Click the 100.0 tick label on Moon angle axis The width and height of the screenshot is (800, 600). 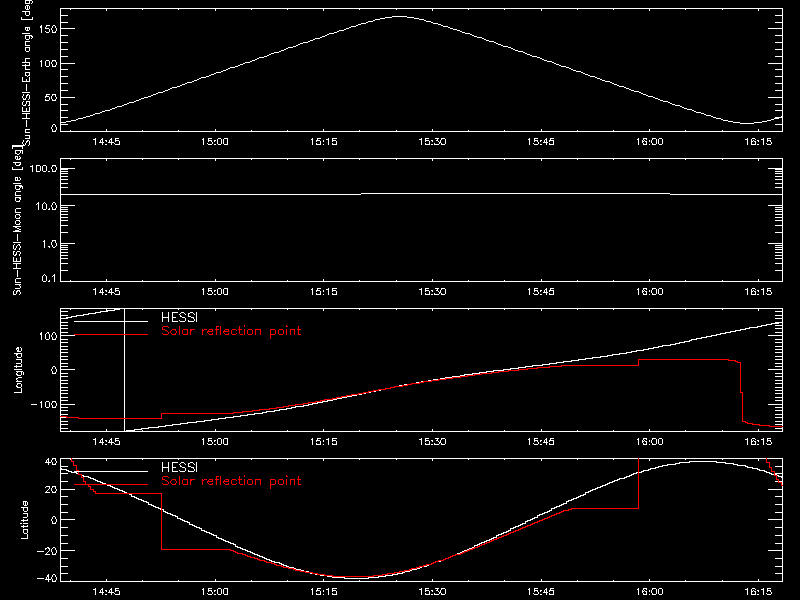43,169
